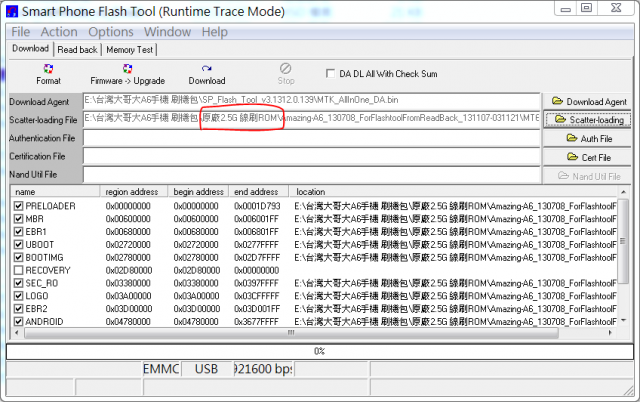Click the vertical scrollbar thumb

tap(623, 241)
